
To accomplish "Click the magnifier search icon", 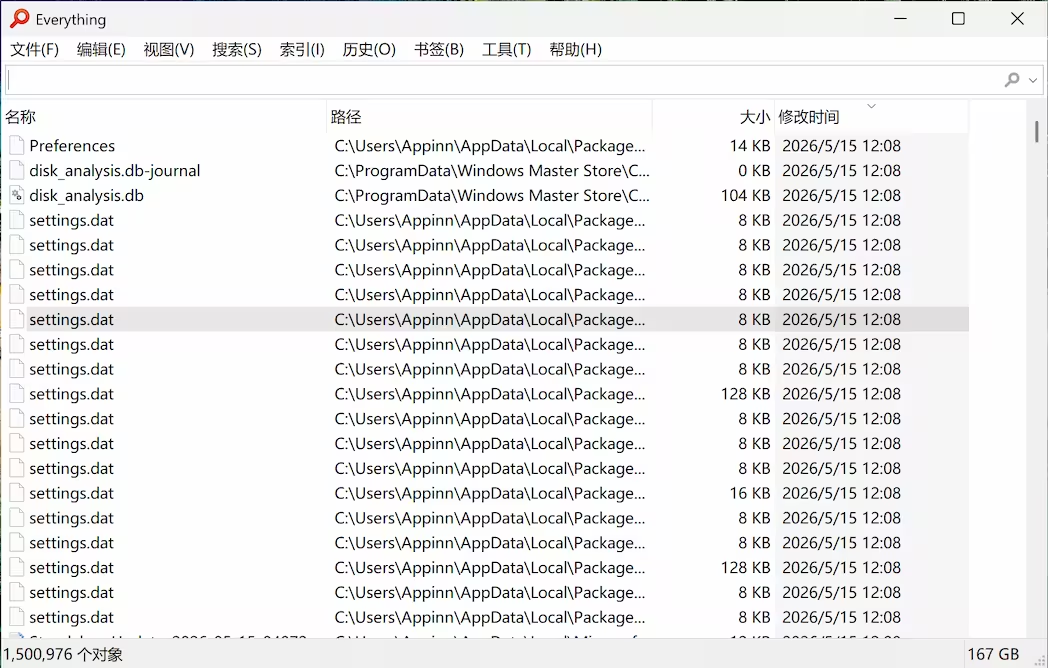I will click(1012, 80).
